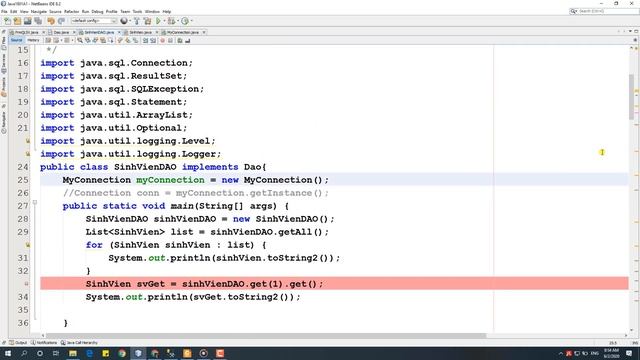
Task: Open the File menu
Action: point(4,11)
